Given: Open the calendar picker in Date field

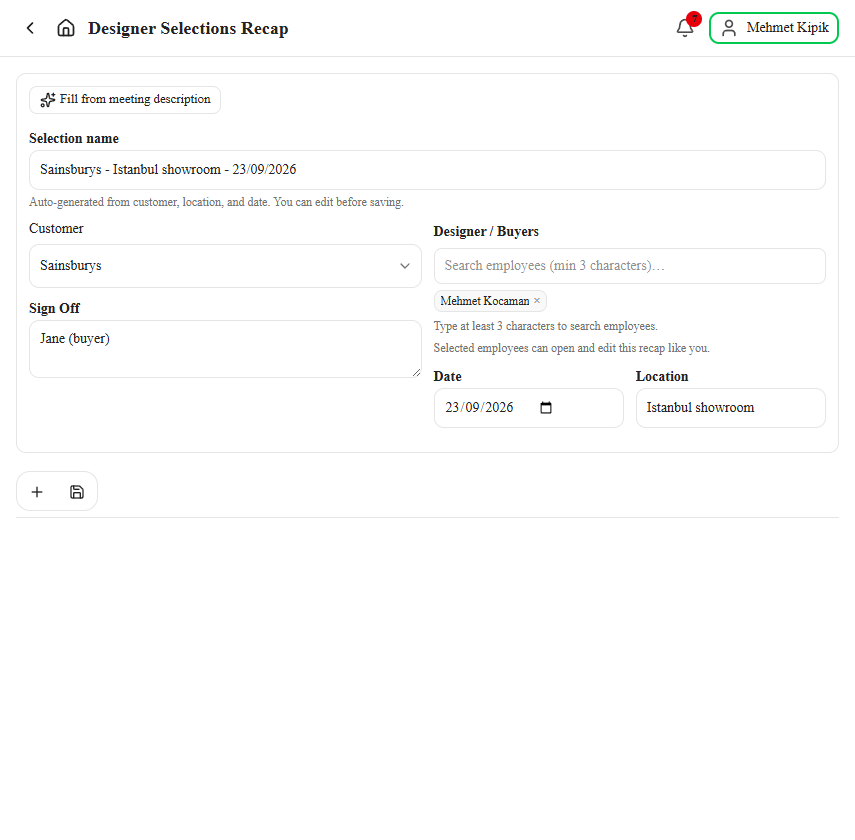Looking at the screenshot, I should pos(546,407).
